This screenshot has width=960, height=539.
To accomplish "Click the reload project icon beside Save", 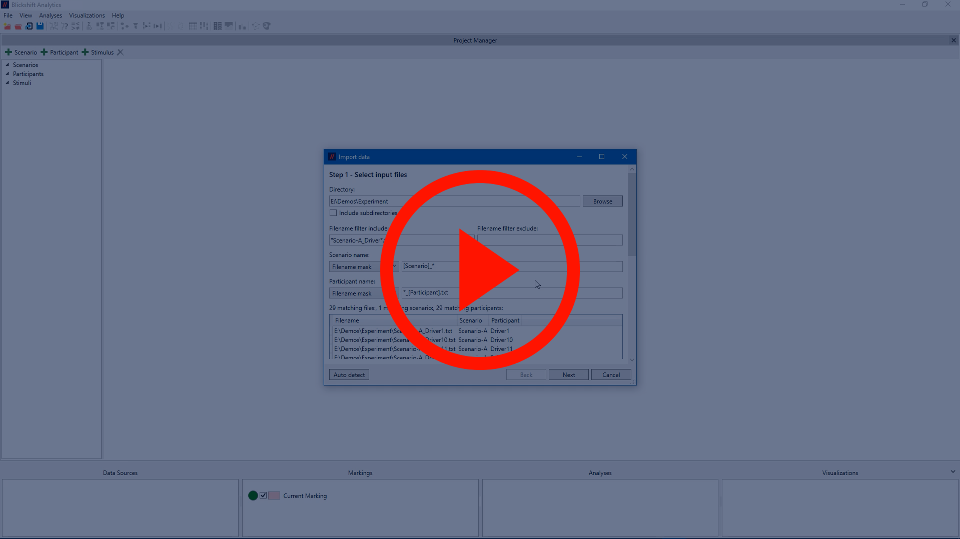I will click(x=29, y=26).
